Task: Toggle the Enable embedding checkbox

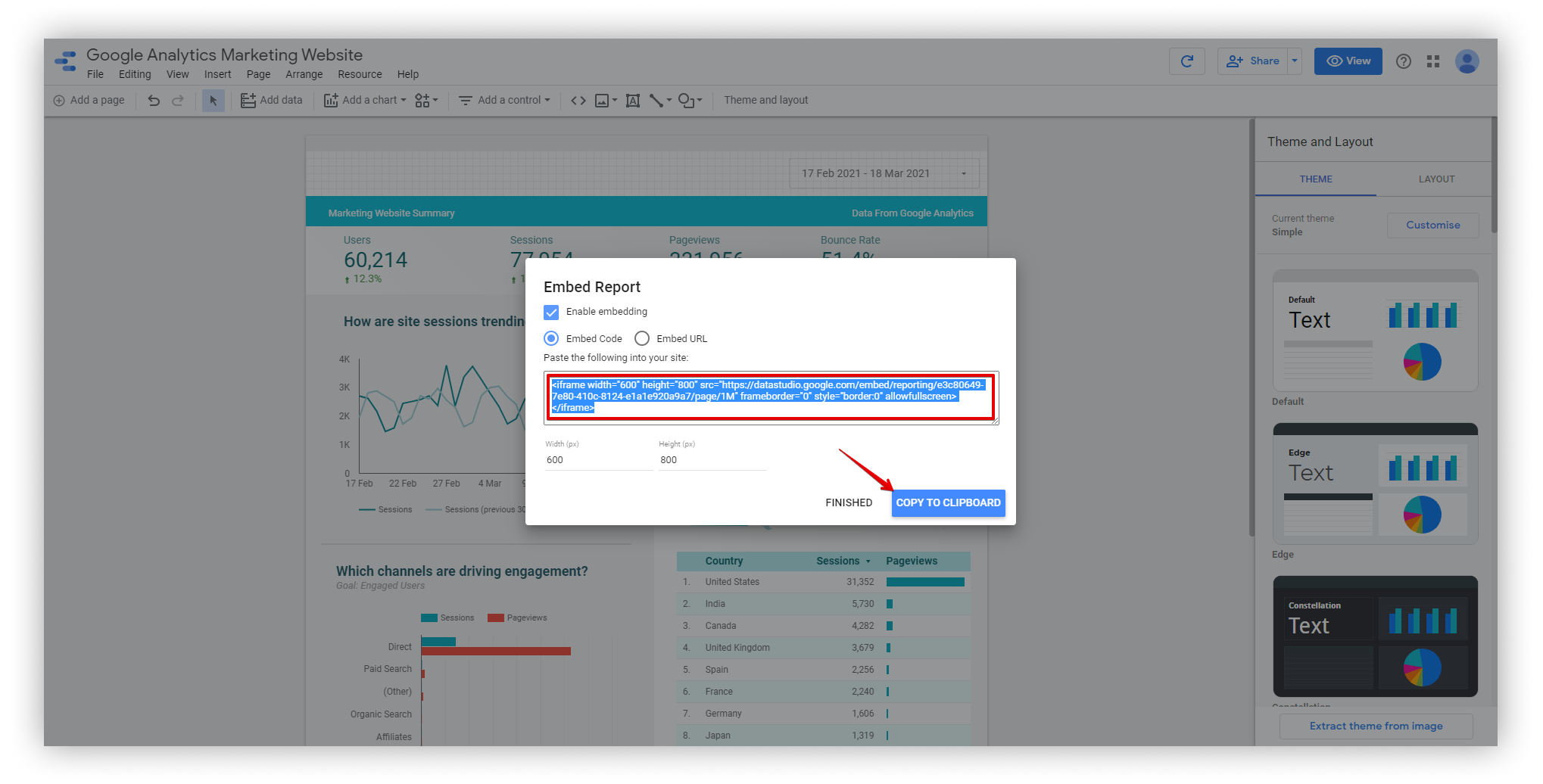Action: coord(551,312)
